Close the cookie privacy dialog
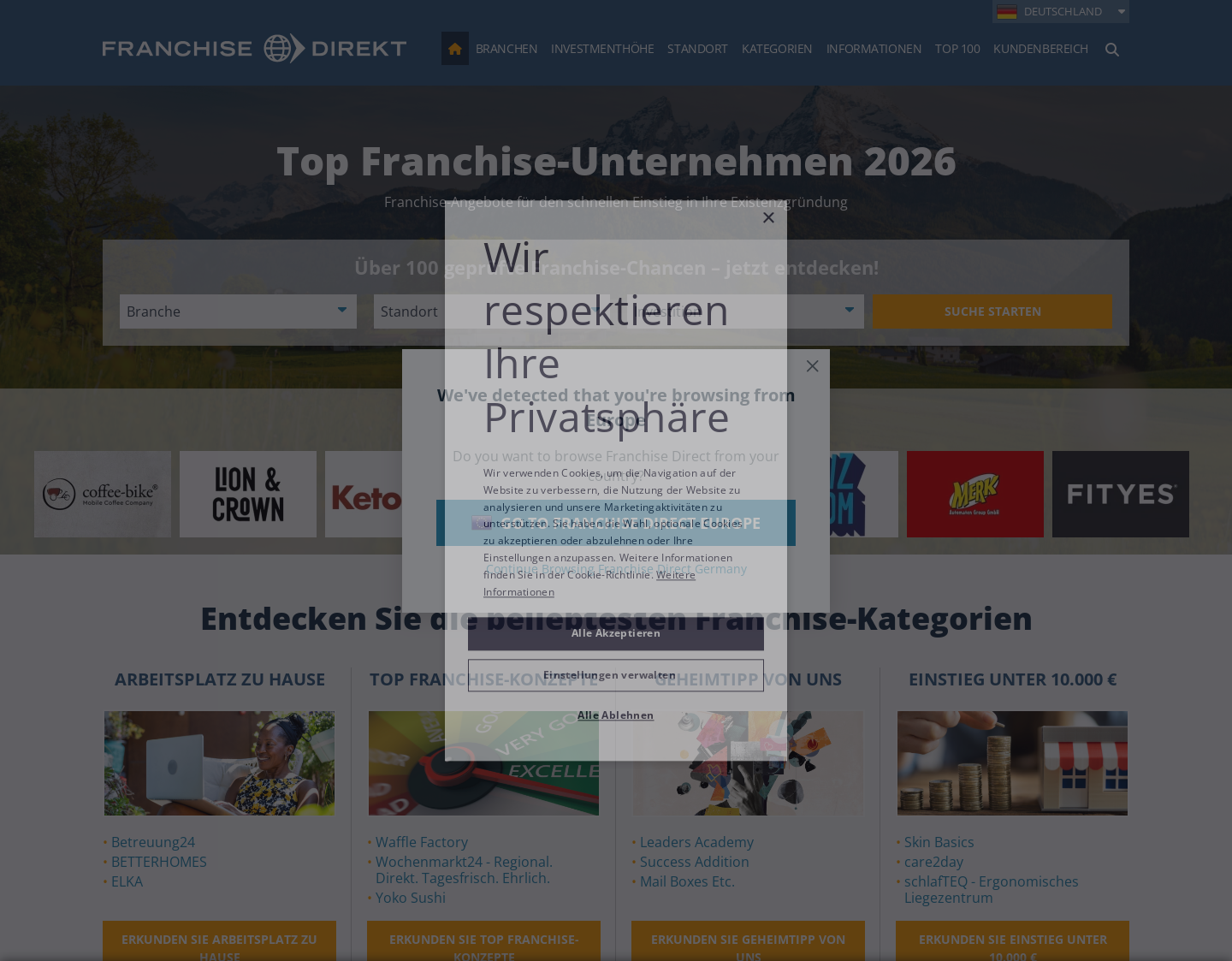 click(x=768, y=217)
